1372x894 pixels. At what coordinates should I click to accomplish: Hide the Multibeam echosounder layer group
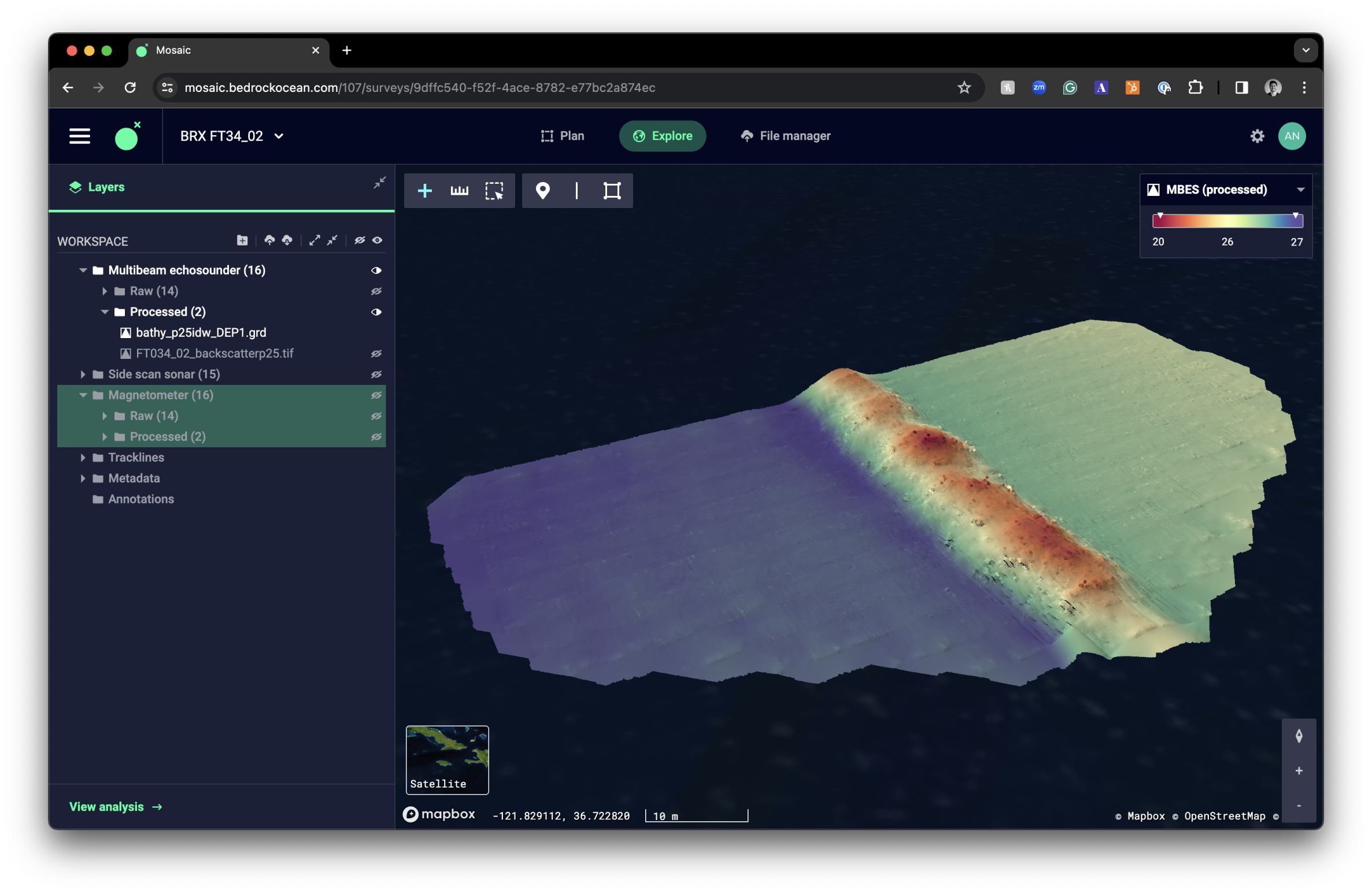click(376, 270)
